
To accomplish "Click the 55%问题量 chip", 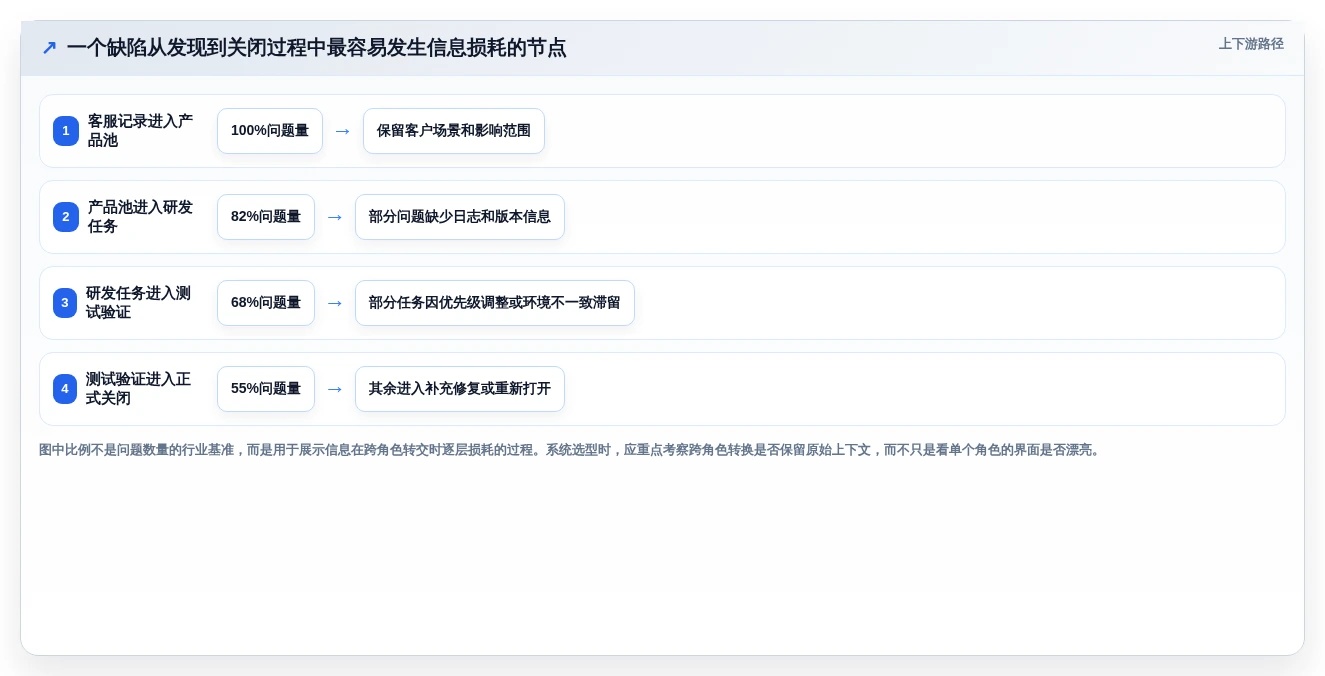I will pyautogui.click(x=266, y=389).
